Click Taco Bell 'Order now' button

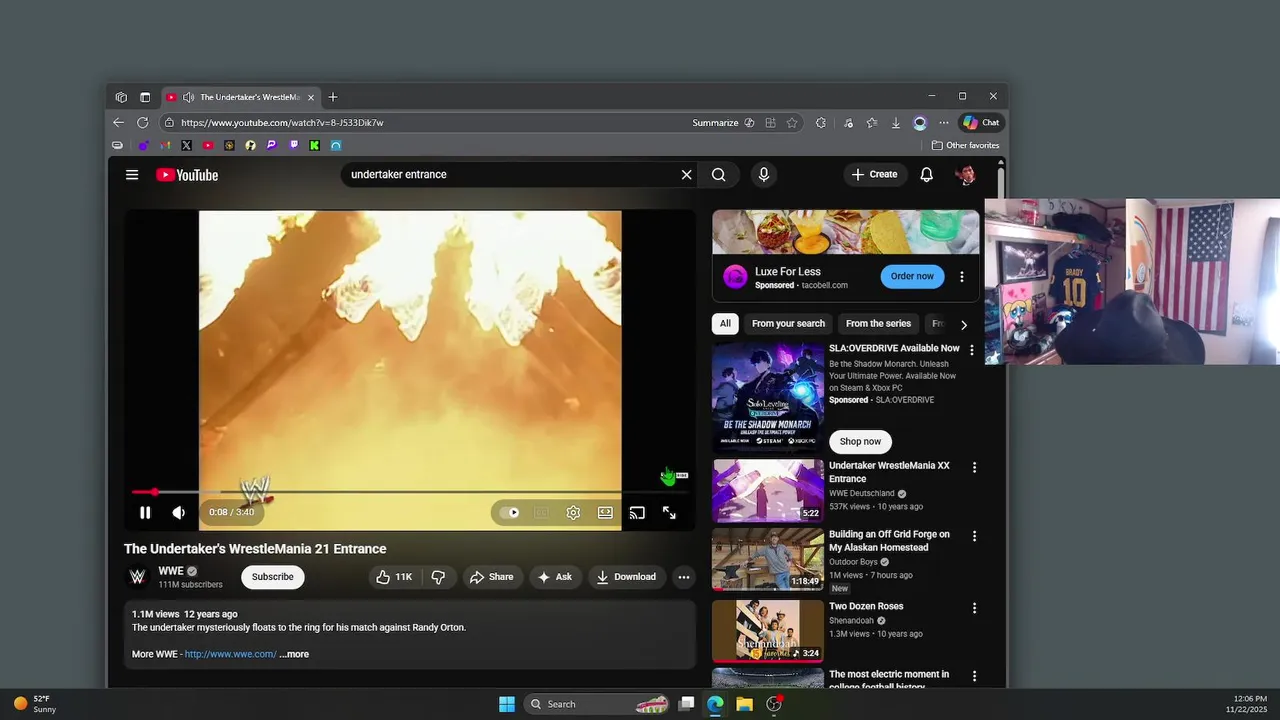pos(912,276)
